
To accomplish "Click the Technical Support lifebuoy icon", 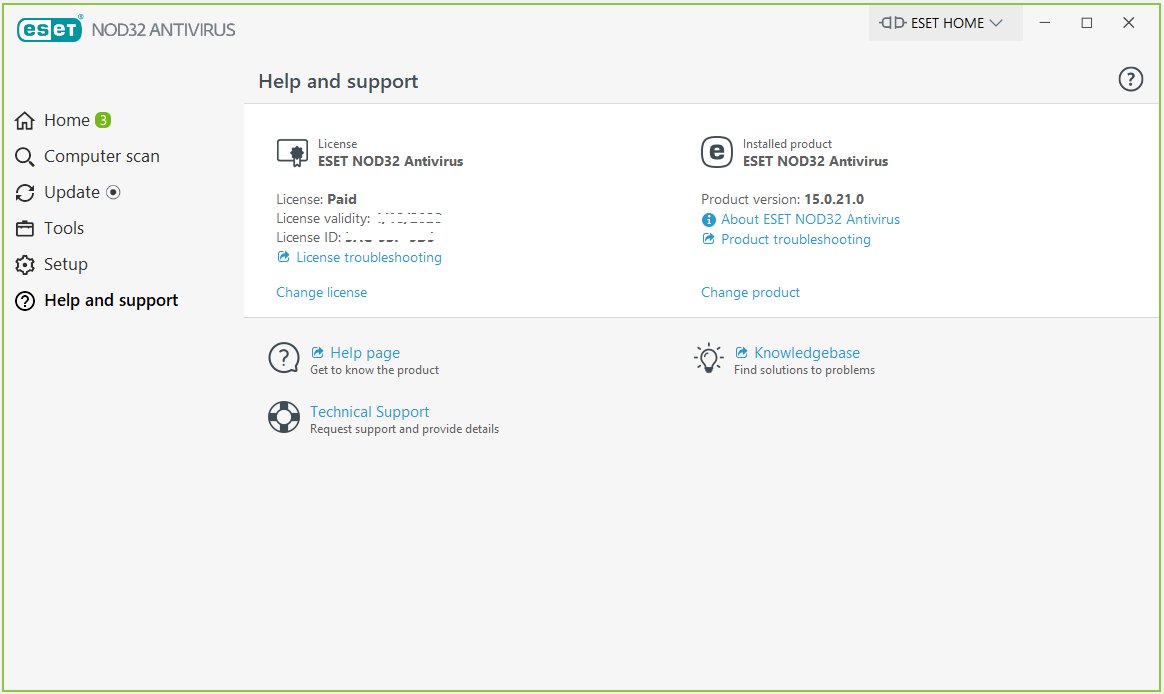I will pos(284,417).
